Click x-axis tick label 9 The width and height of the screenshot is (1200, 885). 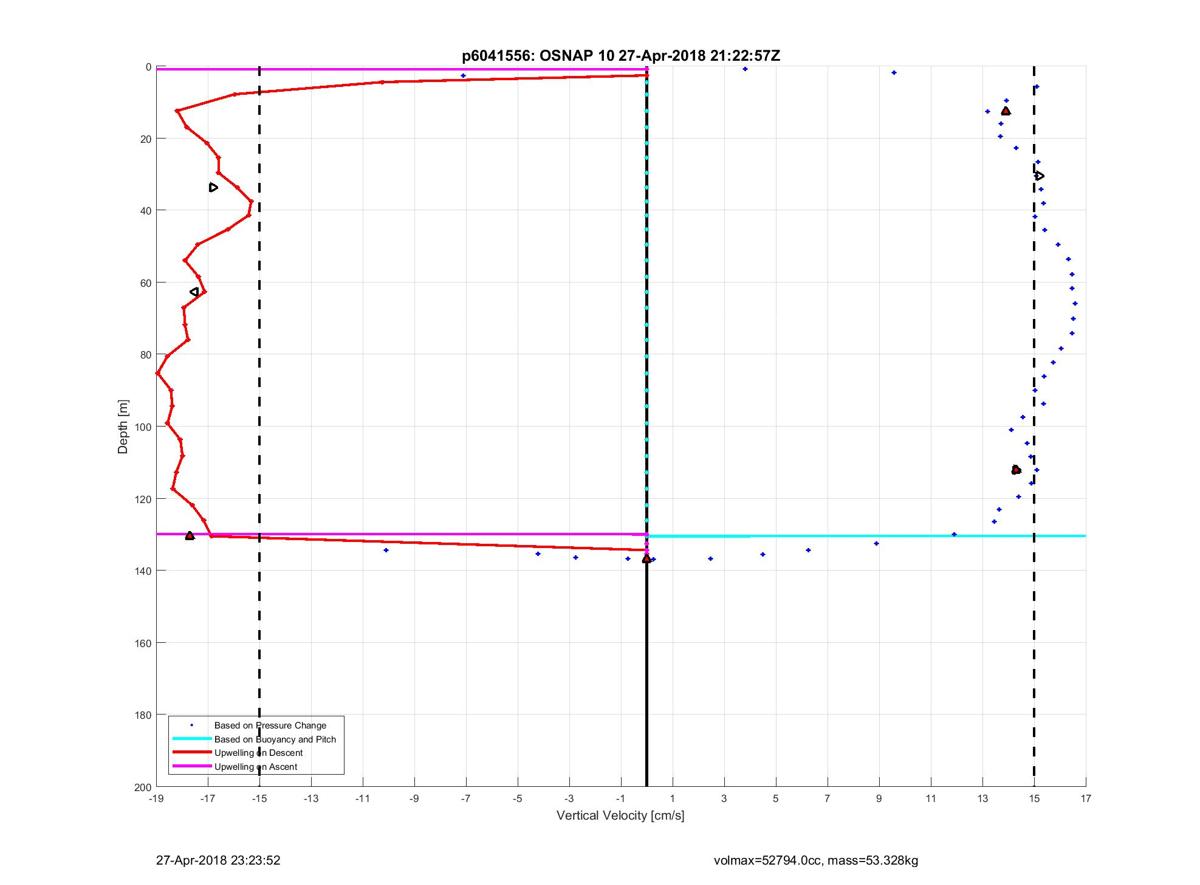coord(879,798)
